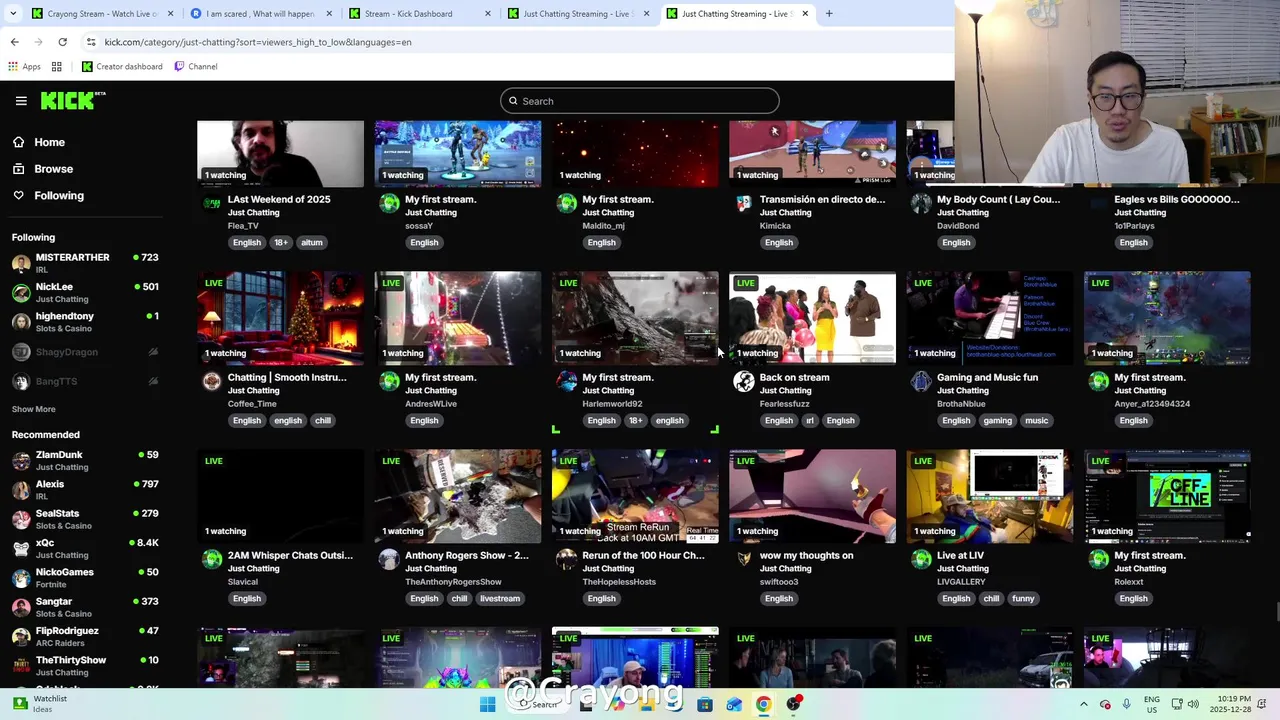Open the 'Back on stream' thumbnail

click(x=812, y=318)
